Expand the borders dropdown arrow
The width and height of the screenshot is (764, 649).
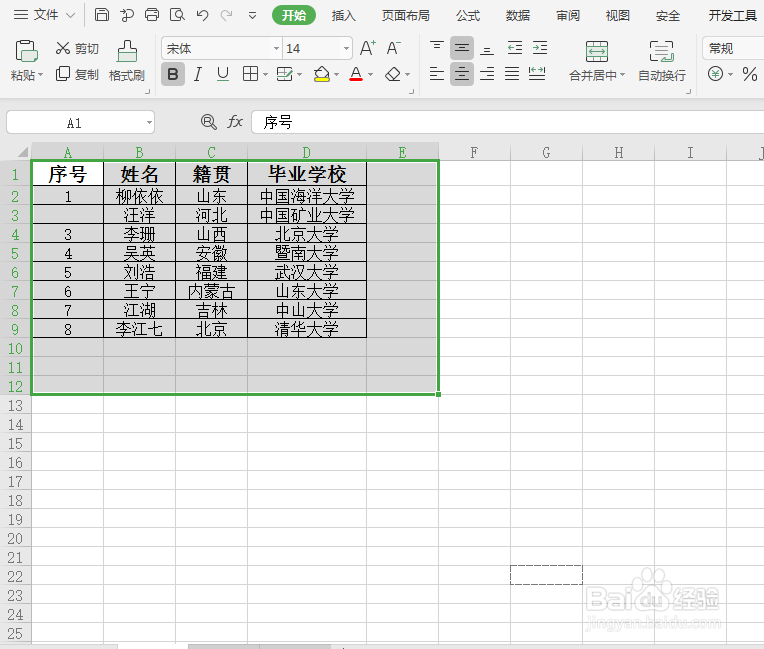pos(266,75)
